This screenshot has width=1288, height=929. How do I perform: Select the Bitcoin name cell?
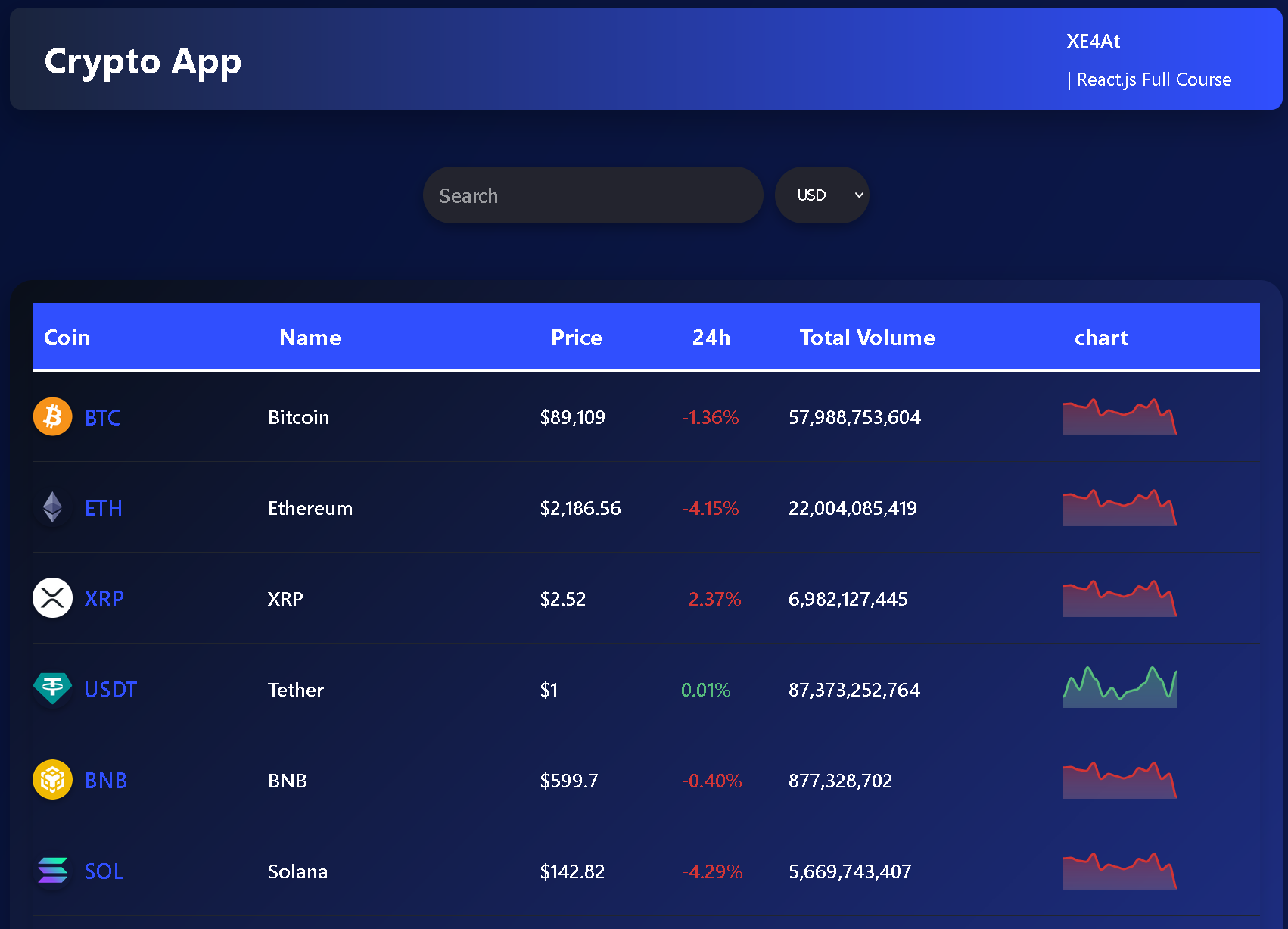click(x=298, y=417)
